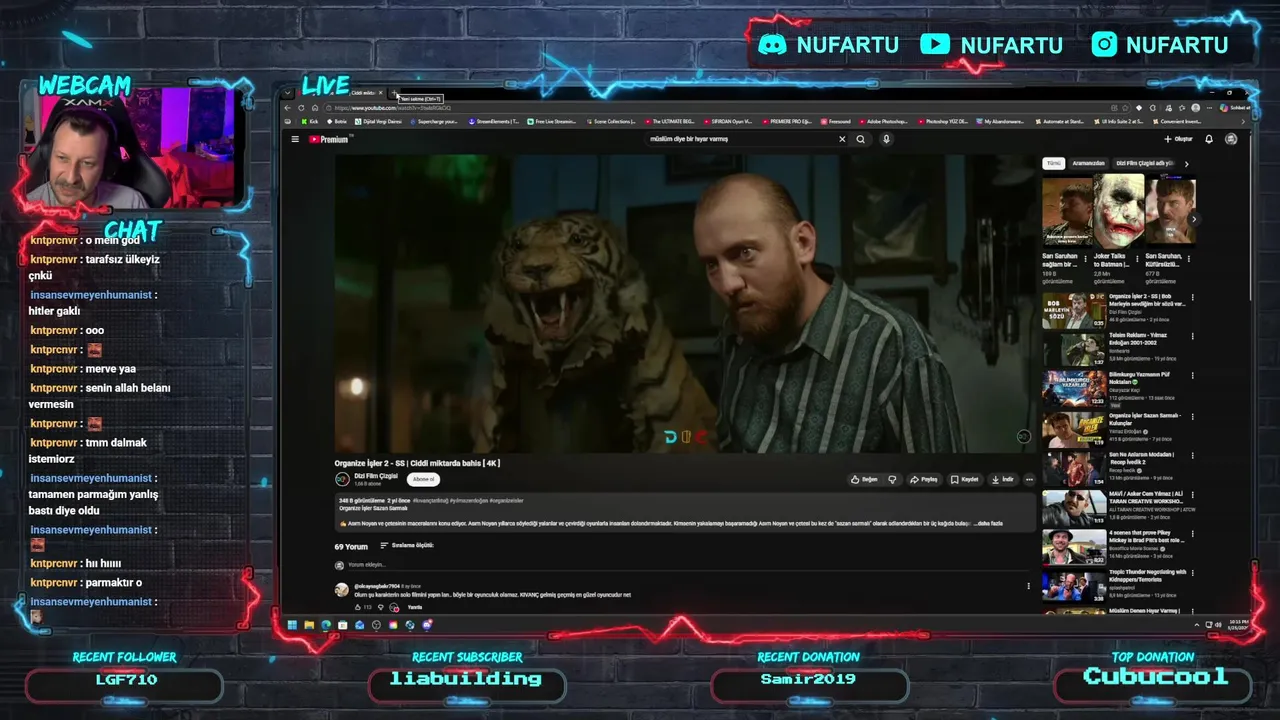Open Organize İşler Sazan Sarmalı Kulunçlar video
The image size is (1280, 720).
[x=1074, y=429]
